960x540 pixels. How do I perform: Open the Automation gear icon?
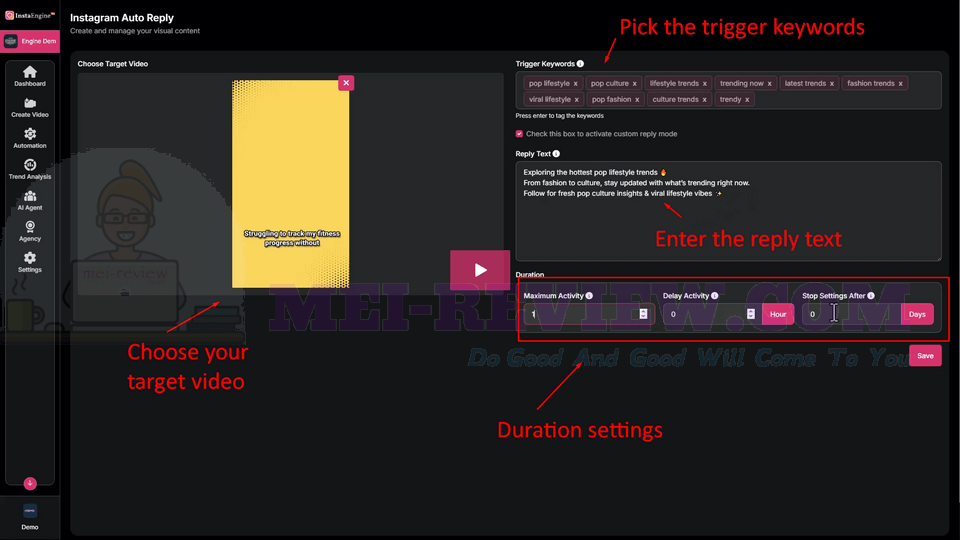(x=29, y=133)
